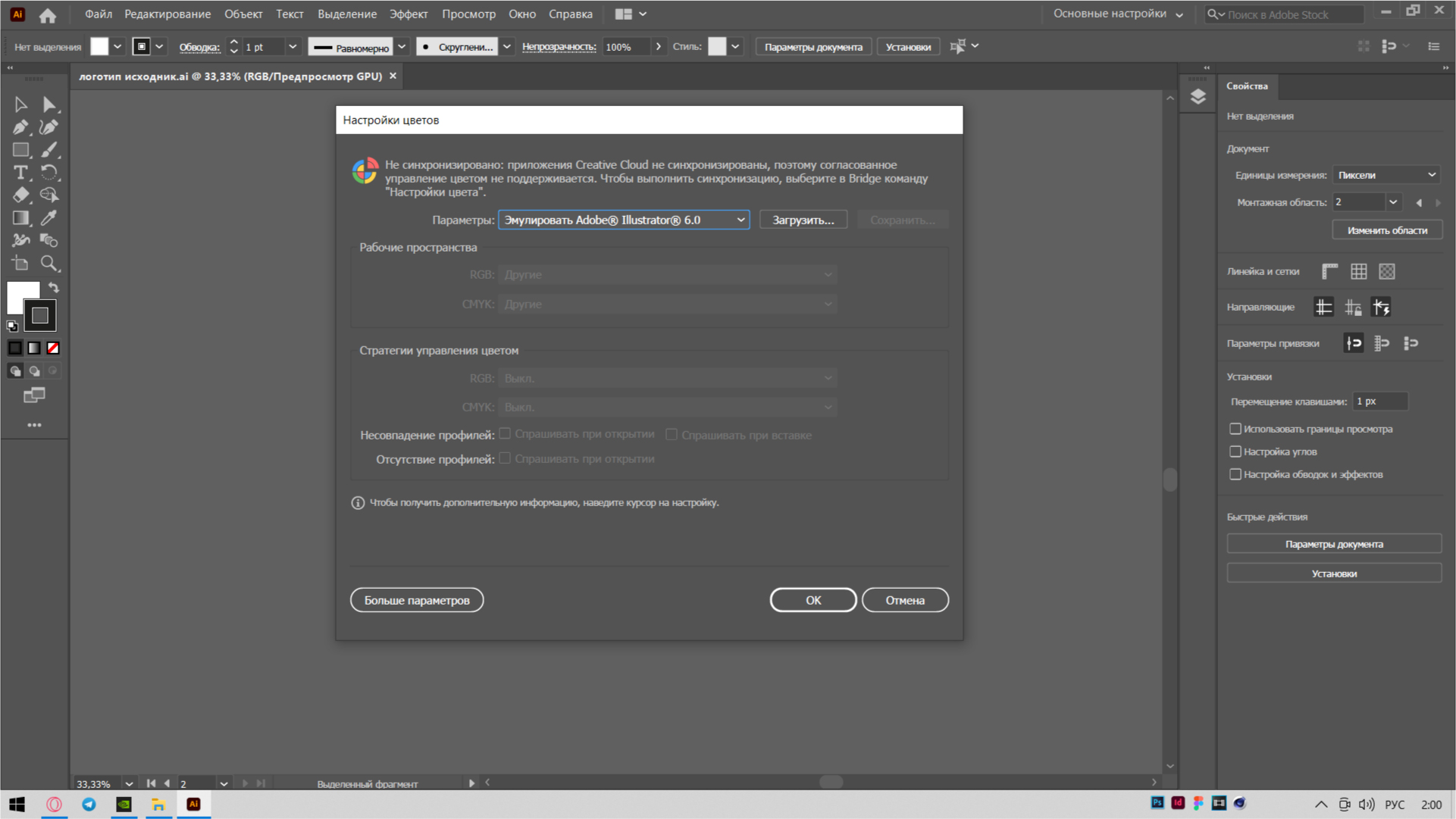1456x819 pixels.
Task: Click the Отмена button
Action: click(905, 600)
